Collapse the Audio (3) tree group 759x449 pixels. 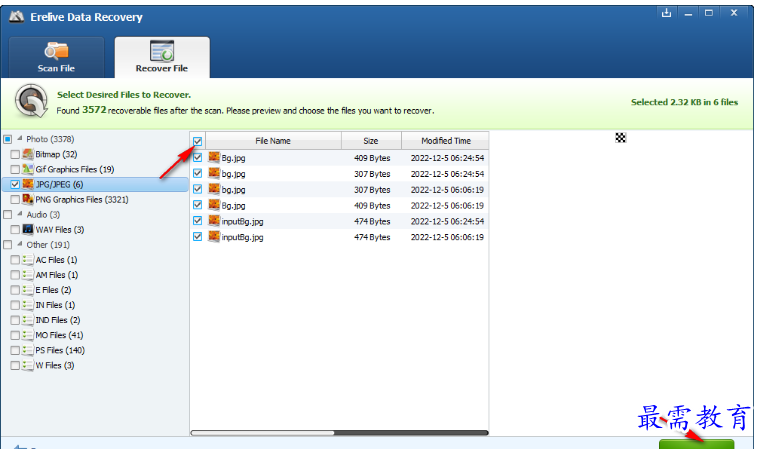coord(20,214)
